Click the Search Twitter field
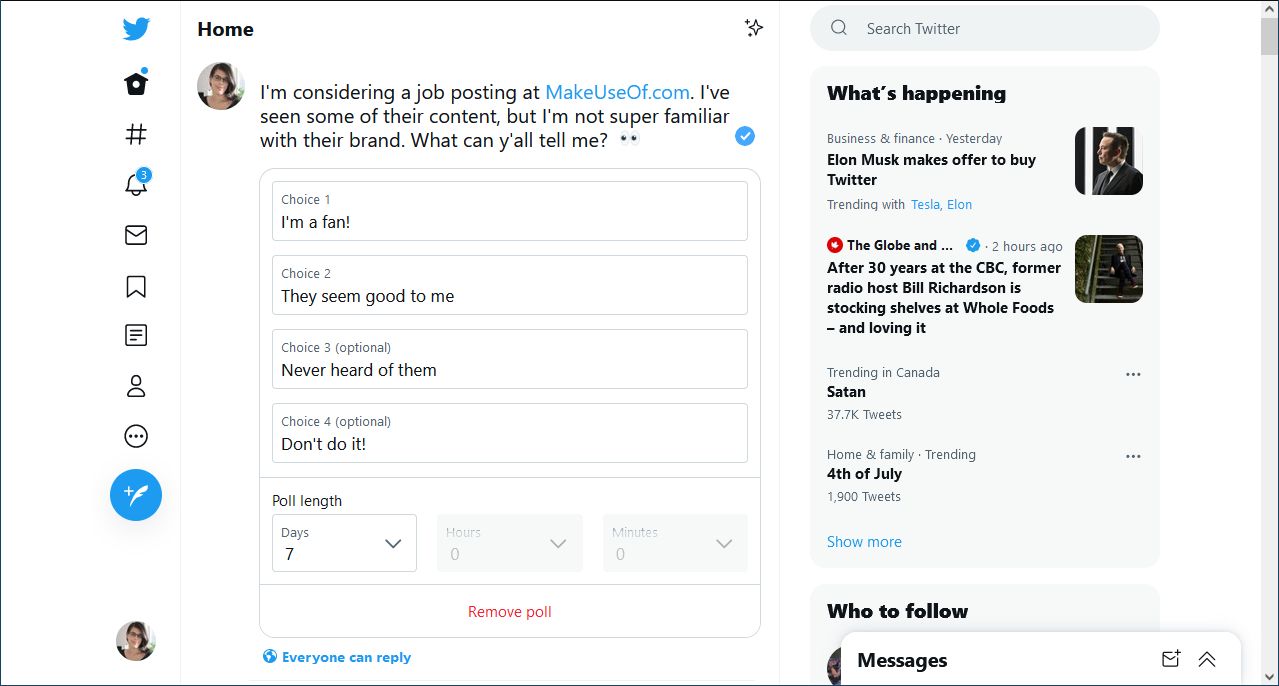 pyautogui.click(x=984, y=28)
